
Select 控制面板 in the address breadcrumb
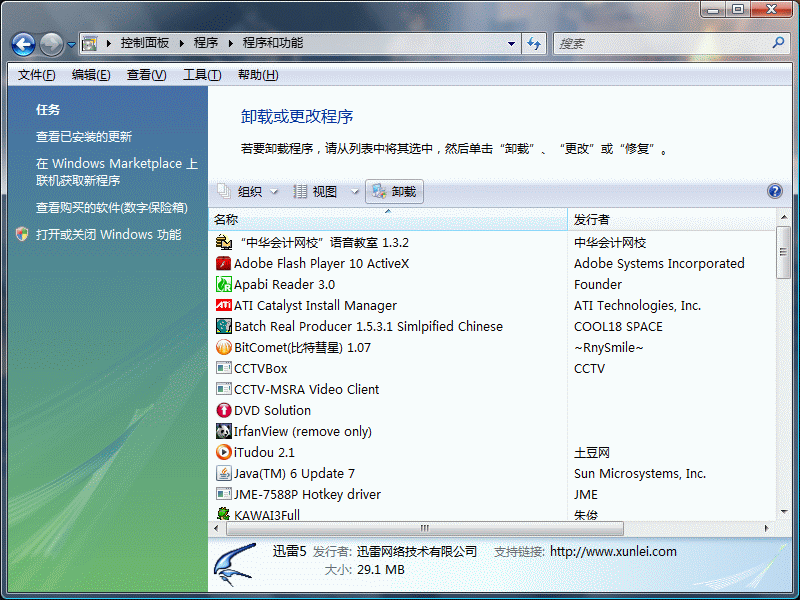pos(145,43)
